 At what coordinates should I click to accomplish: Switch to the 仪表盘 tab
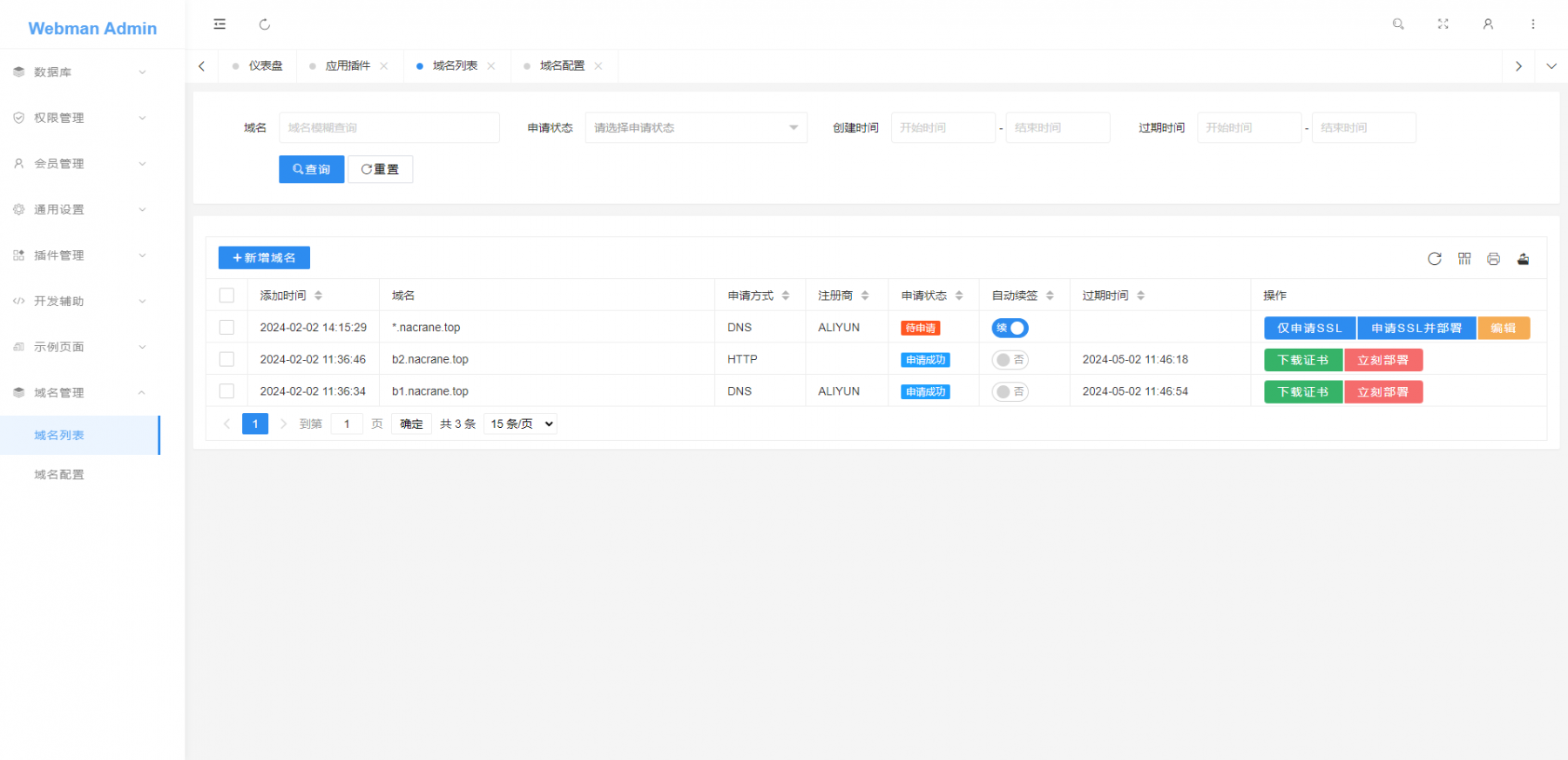258,66
